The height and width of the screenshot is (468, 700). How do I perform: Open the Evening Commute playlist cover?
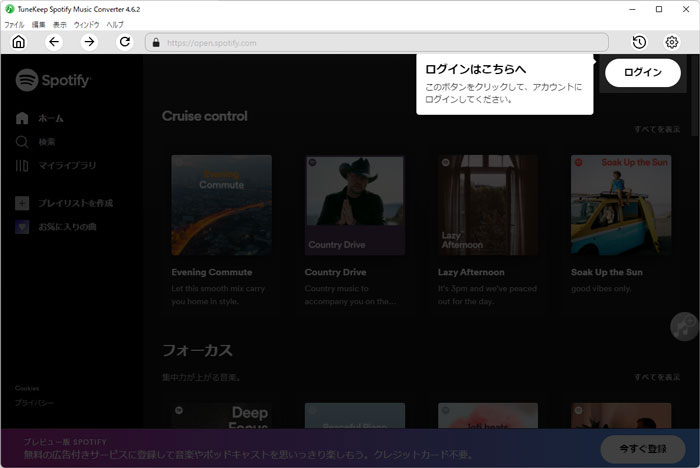coord(221,205)
